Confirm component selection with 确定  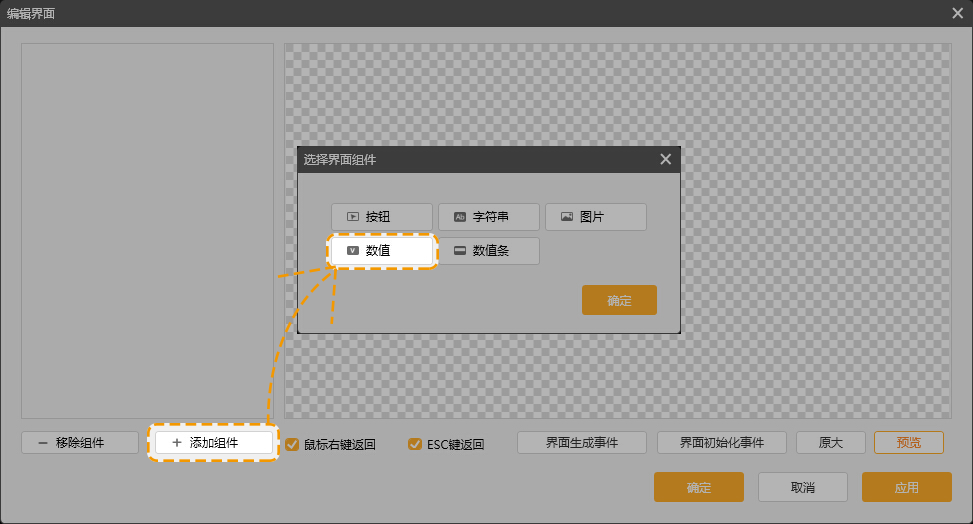click(x=619, y=300)
